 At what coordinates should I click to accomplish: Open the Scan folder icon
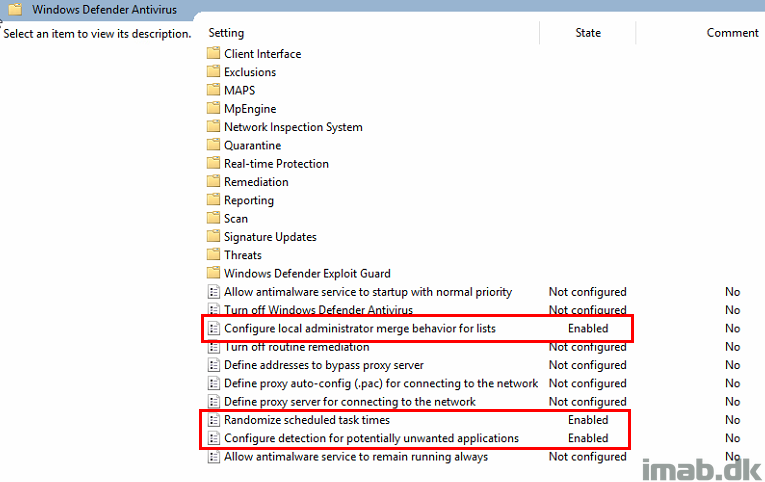click(213, 218)
